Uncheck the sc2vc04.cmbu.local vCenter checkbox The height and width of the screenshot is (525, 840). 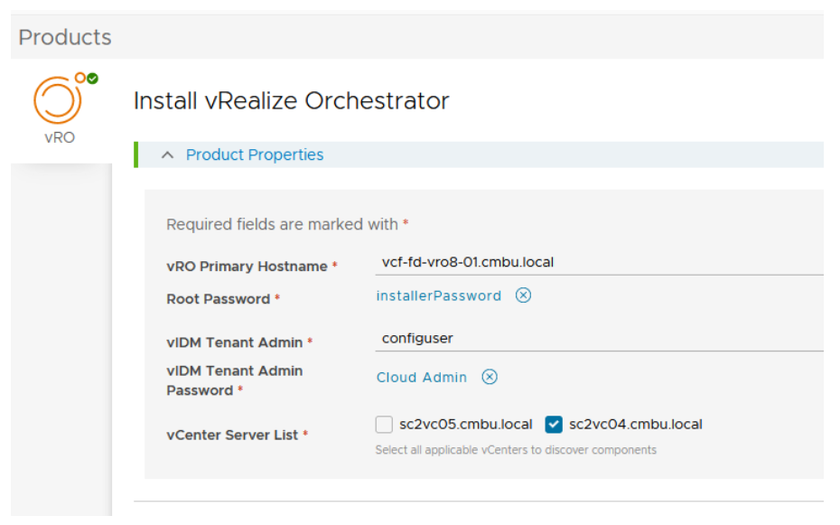tap(554, 424)
